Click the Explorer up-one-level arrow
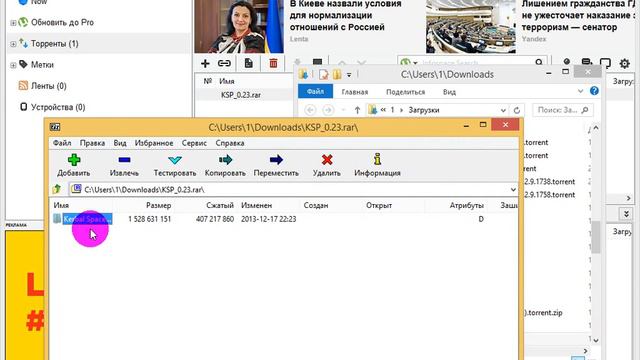Image resolution: width=640 pixels, height=360 pixels. tap(357, 110)
